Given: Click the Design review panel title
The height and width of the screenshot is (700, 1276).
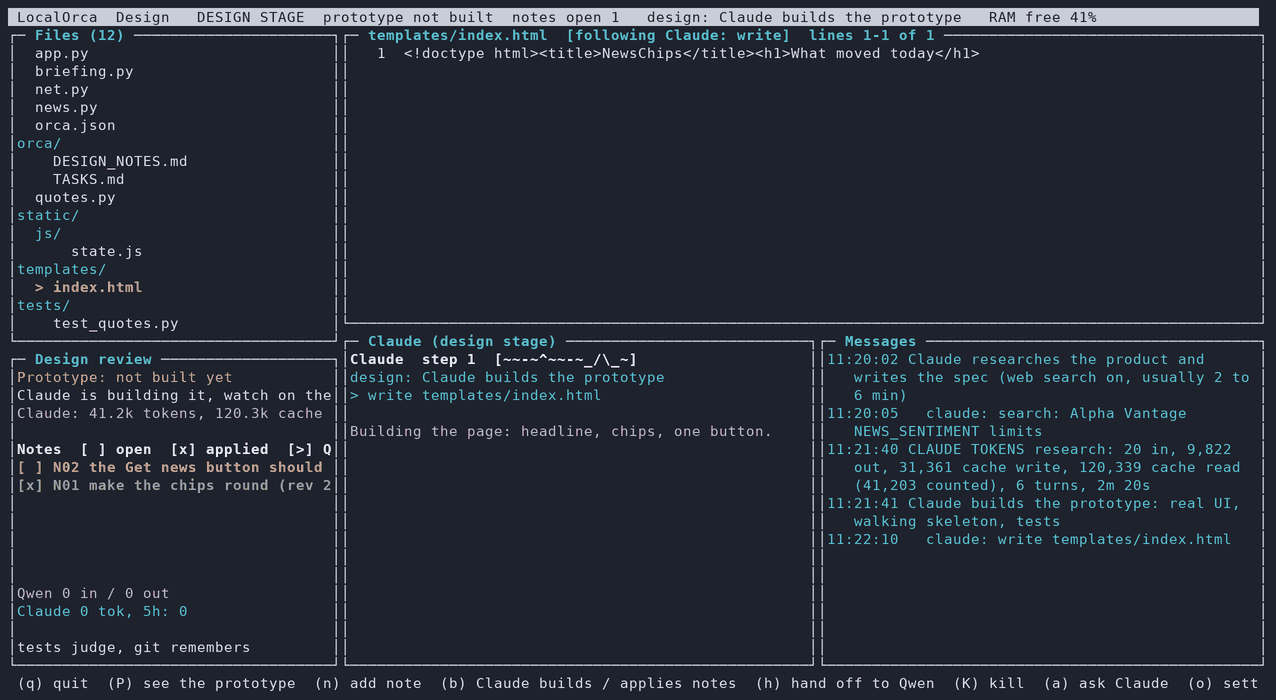Looking at the screenshot, I should [93, 359].
